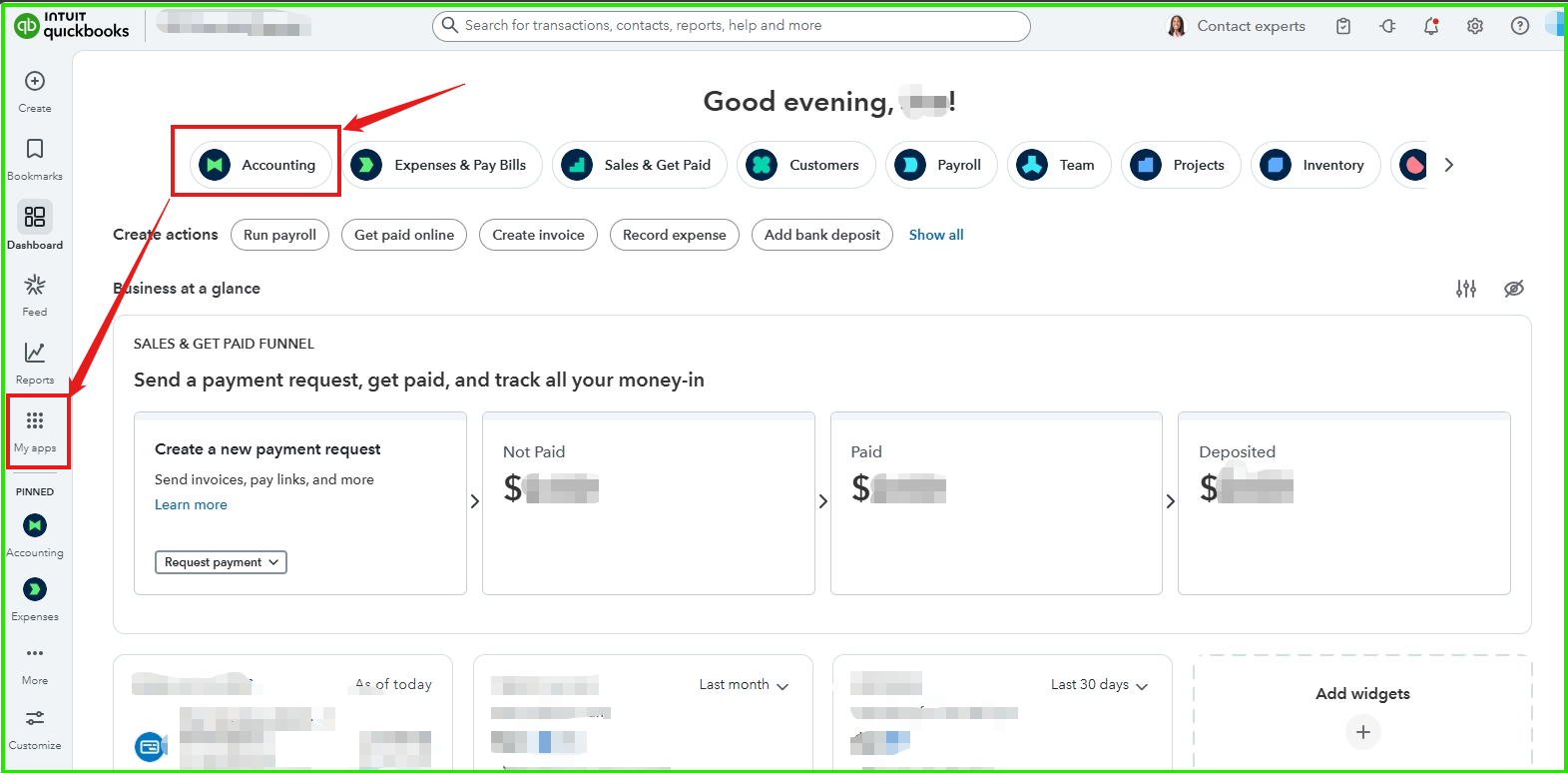The width and height of the screenshot is (1568, 773).
Task: Open the integrations plug icon in header
Action: pyautogui.click(x=1387, y=26)
